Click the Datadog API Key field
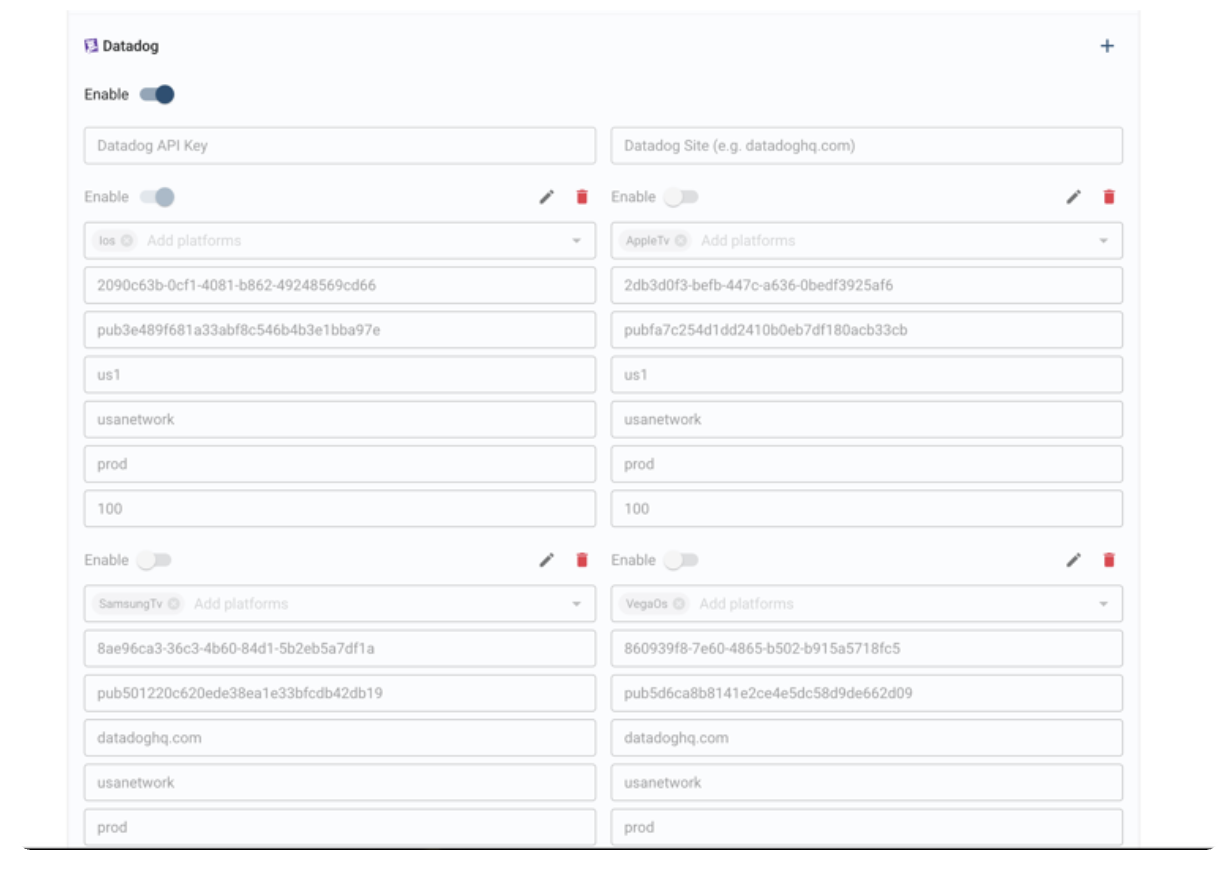 point(340,146)
